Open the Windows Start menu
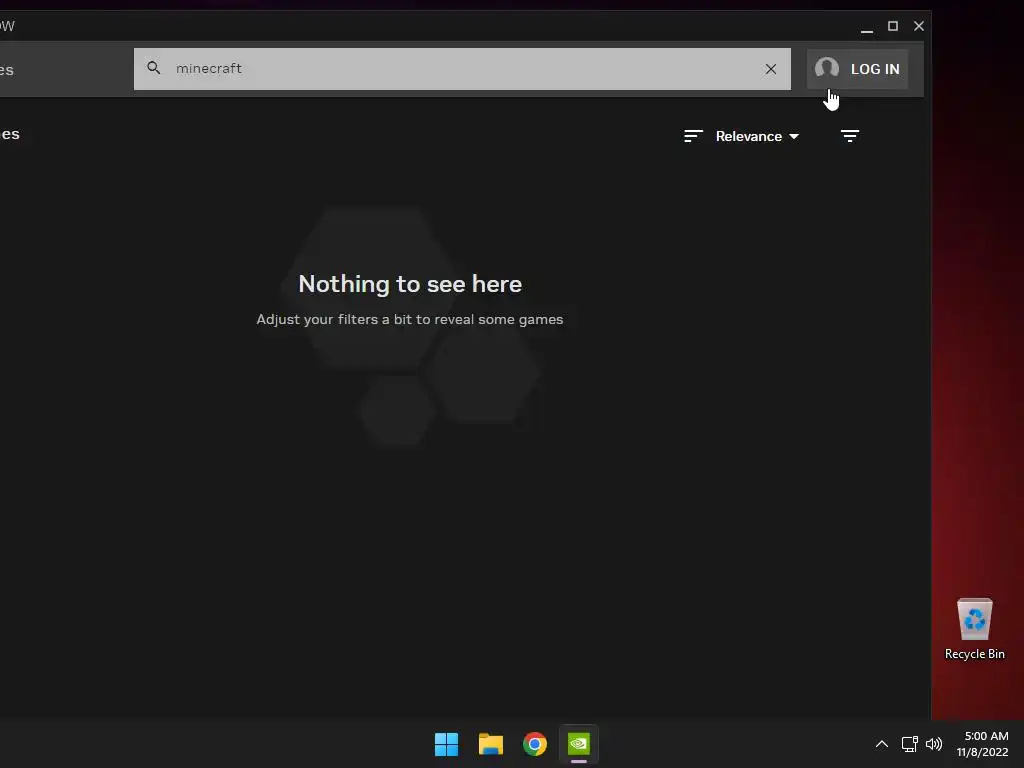 [447, 744]
